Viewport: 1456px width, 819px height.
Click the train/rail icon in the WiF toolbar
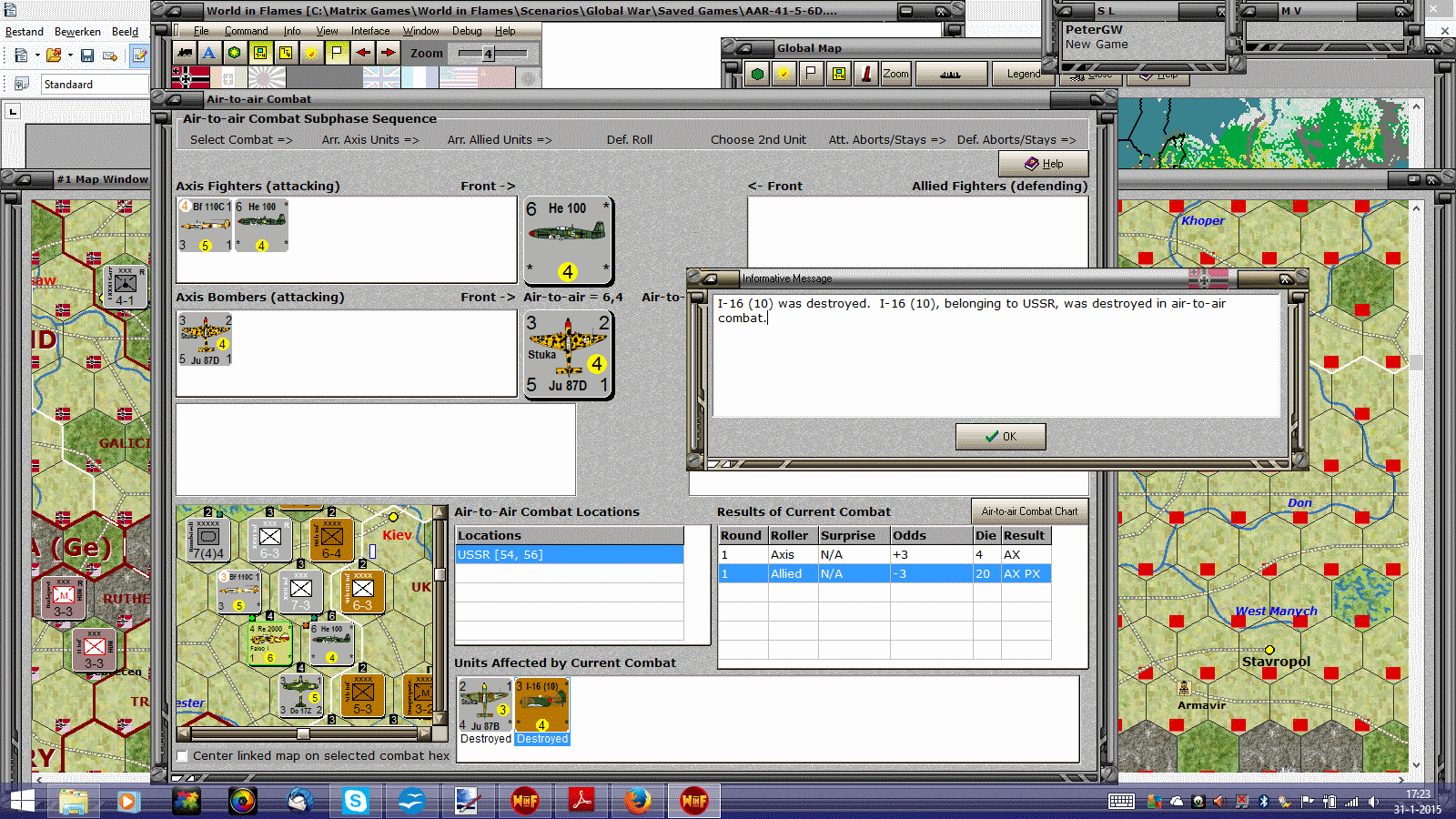185,53
